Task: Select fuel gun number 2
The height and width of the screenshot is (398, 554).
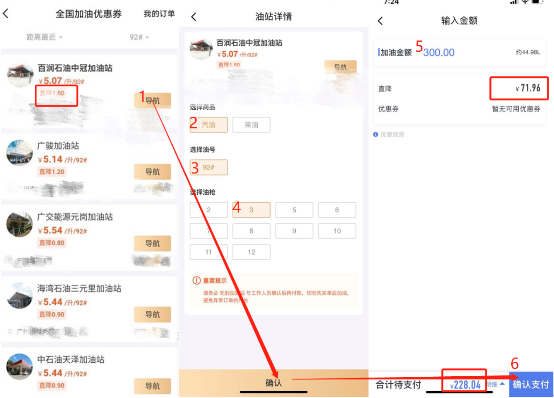Action: click(x=208, y=210)
